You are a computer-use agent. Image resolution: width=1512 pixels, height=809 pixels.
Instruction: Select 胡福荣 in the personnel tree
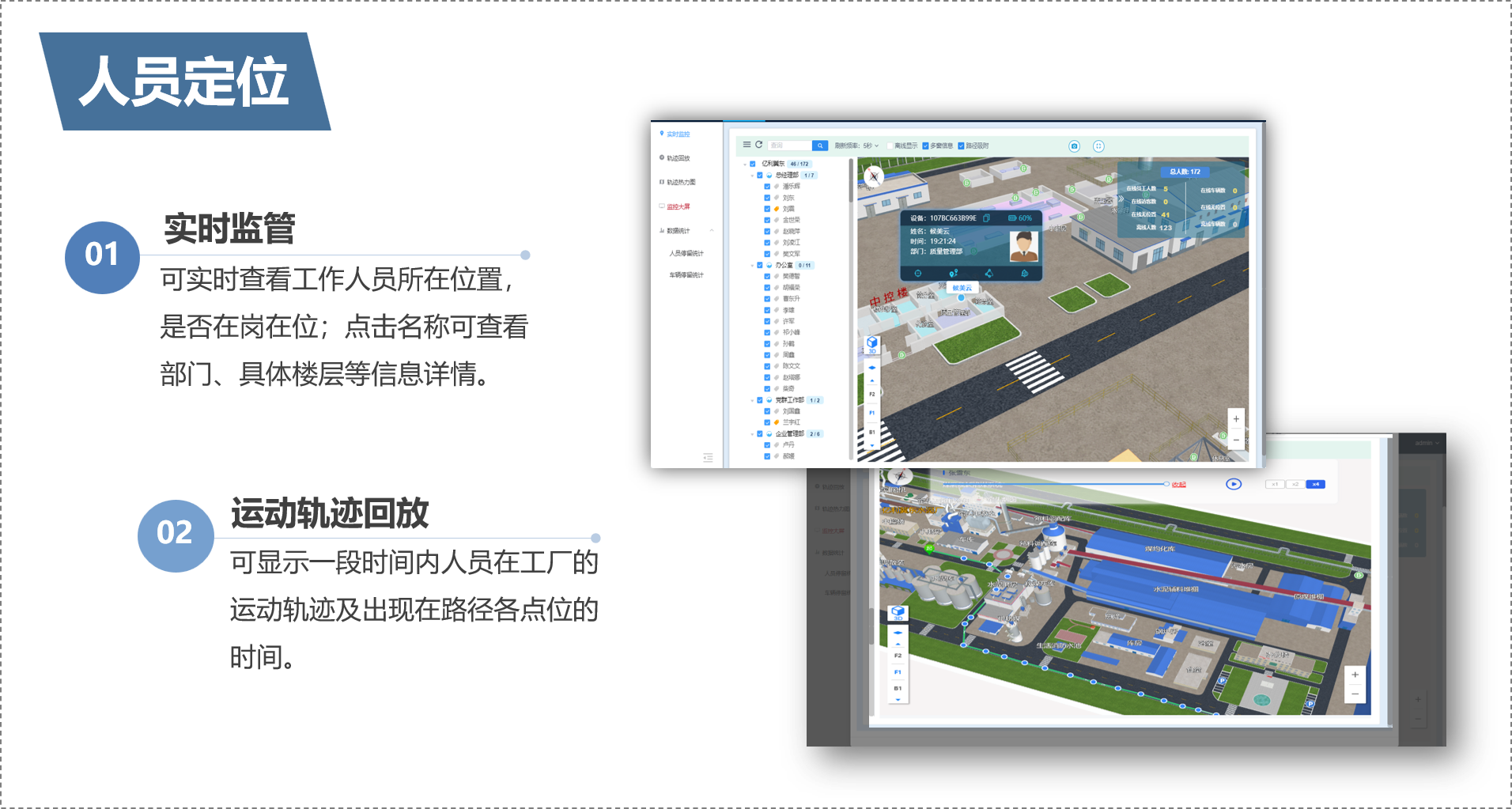791,288
